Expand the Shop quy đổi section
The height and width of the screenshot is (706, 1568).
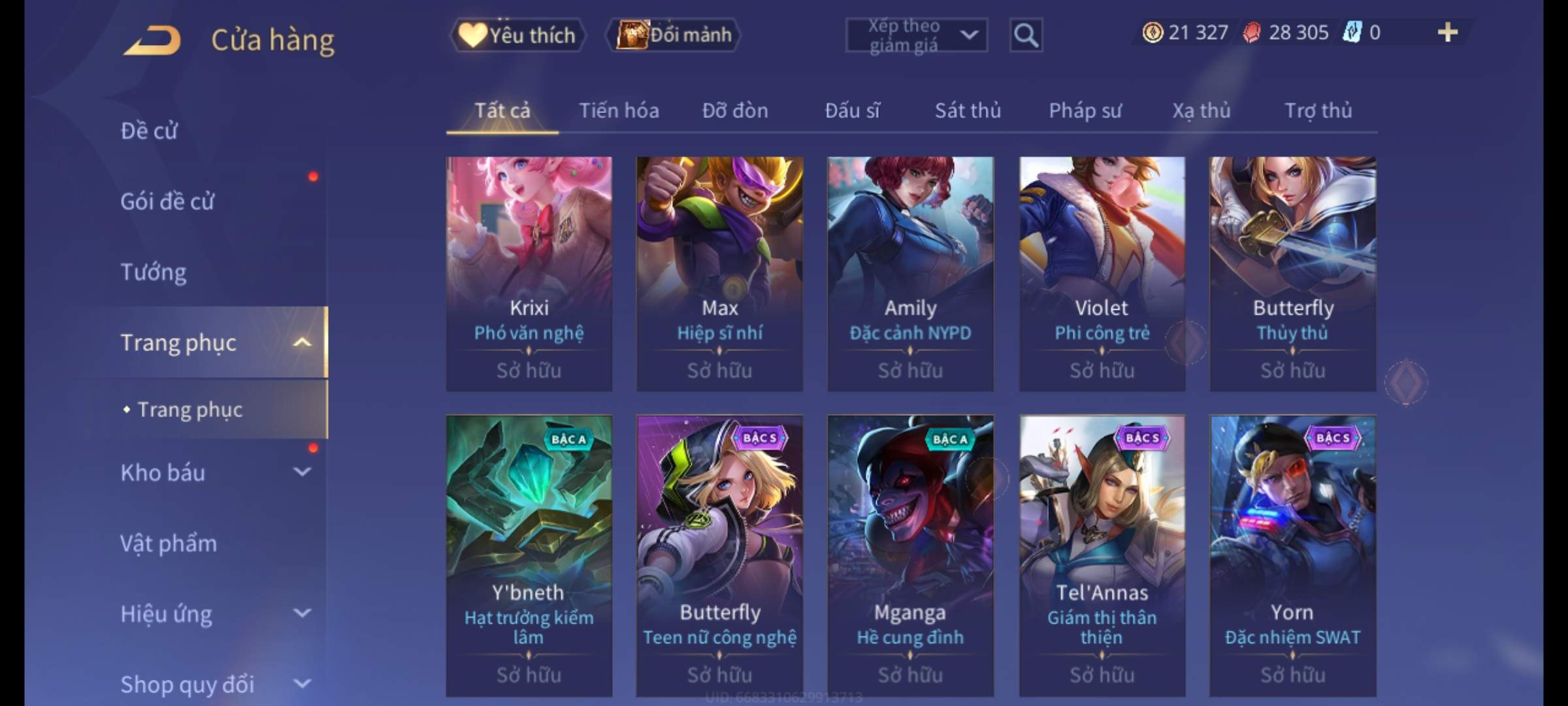point(302,683)
